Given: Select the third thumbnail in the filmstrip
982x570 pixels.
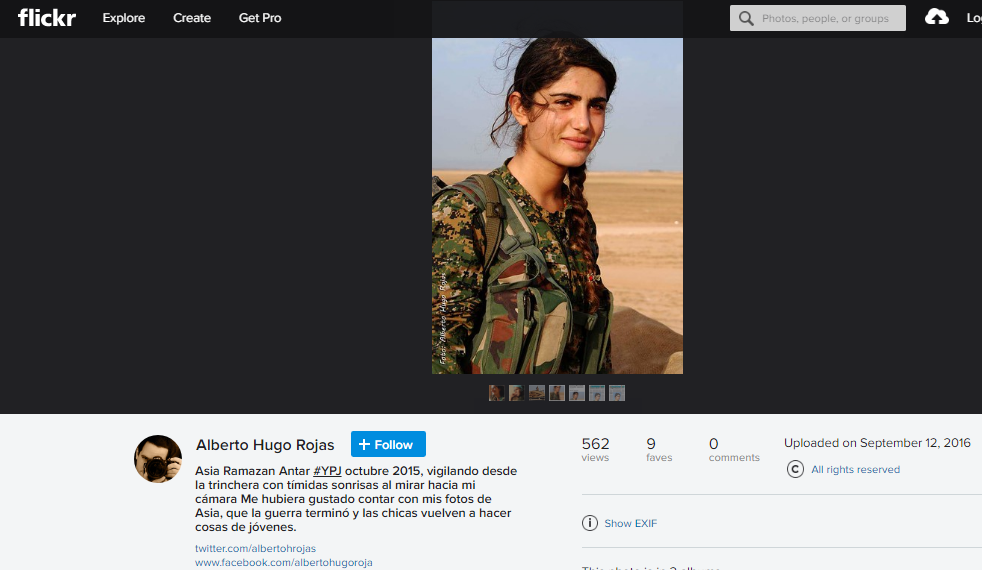Looking at the screenshot, I should [x=537, y=393].
